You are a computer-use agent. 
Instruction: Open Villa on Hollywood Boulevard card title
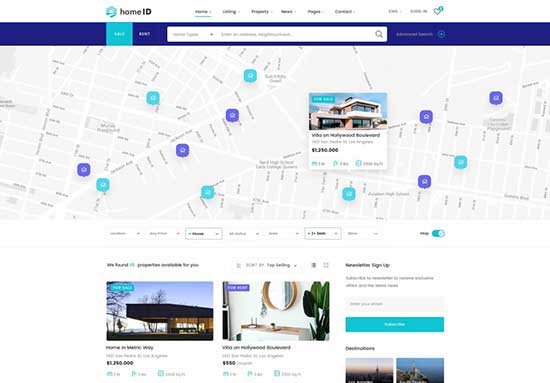point(256,348)
